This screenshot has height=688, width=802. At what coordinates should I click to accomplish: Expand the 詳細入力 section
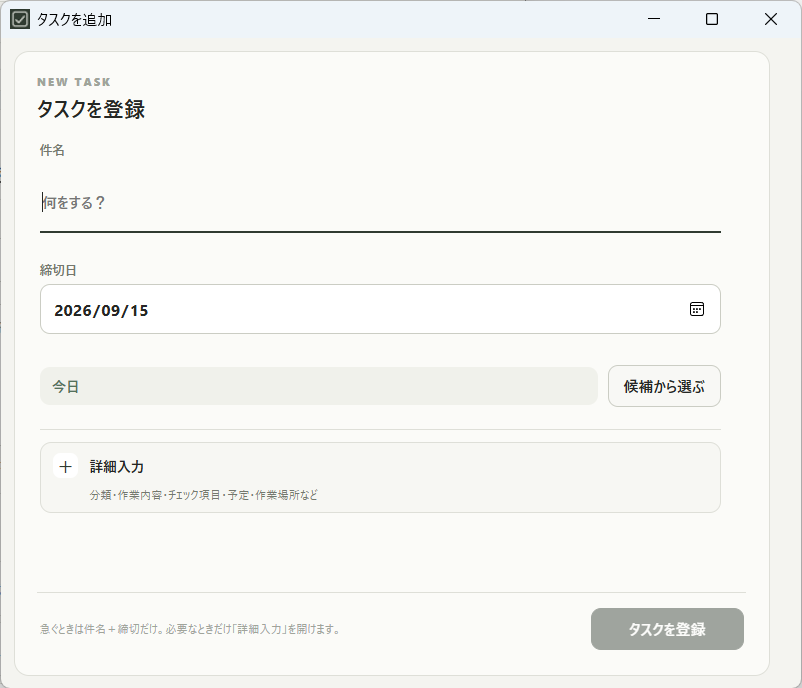click(380, 477)
